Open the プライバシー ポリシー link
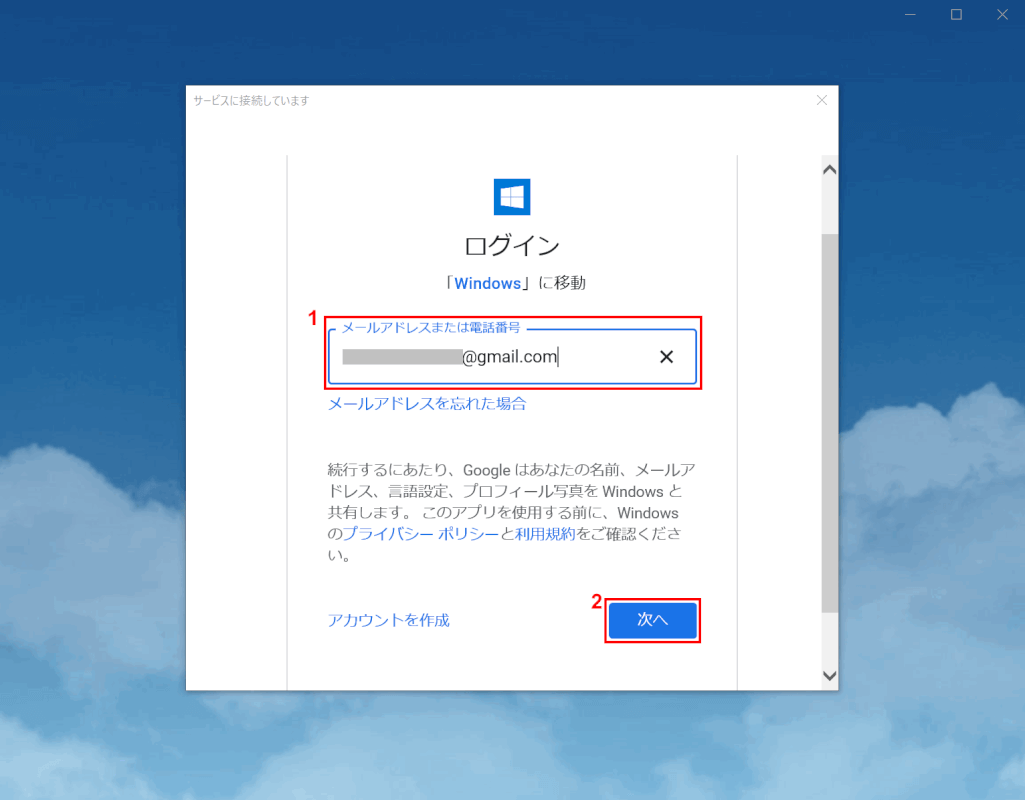This screenshot has width=1025, height=800. [420, 534]
